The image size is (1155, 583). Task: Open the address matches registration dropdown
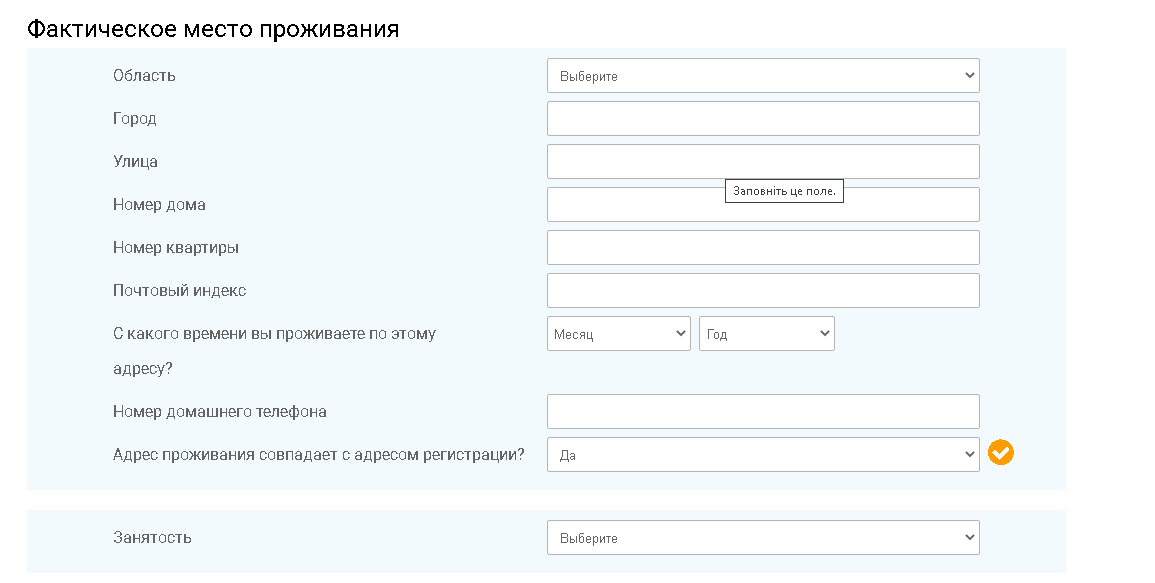coord(763,455)
